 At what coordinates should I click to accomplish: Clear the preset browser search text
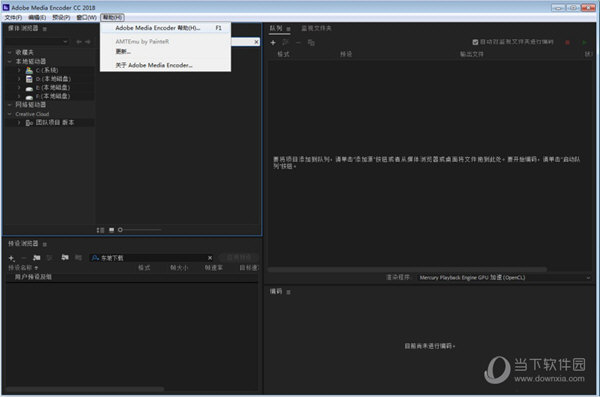click(x=210, y=258)
